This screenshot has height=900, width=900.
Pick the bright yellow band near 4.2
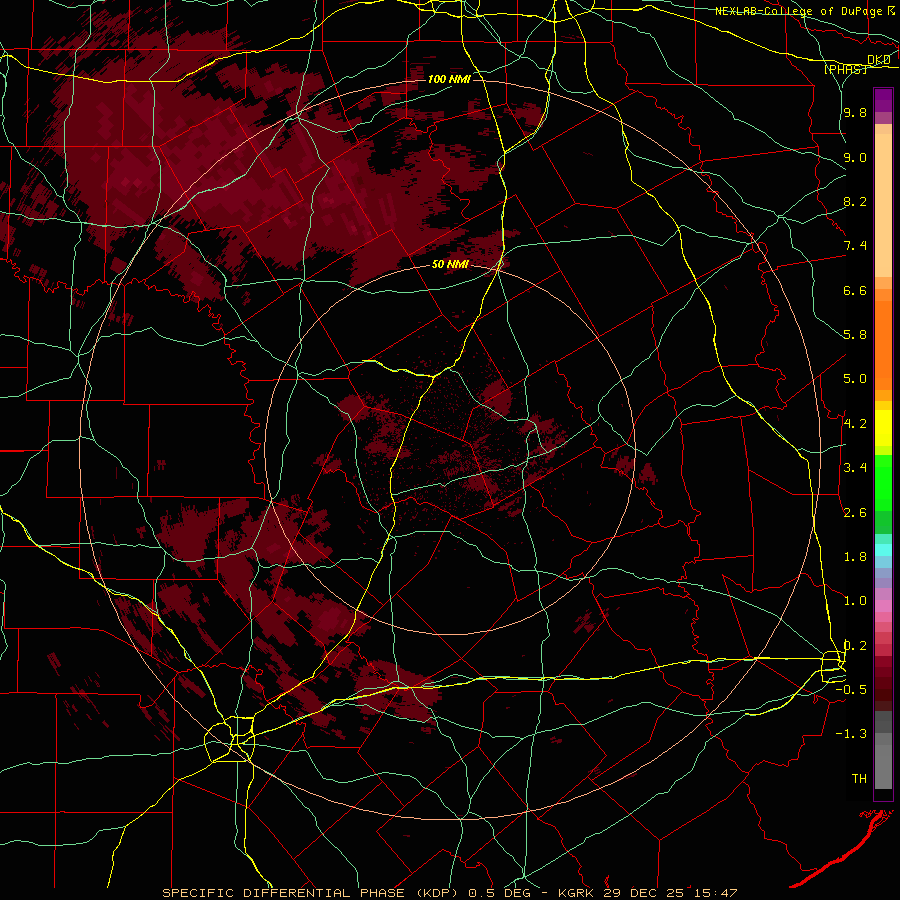pos(883,428)
